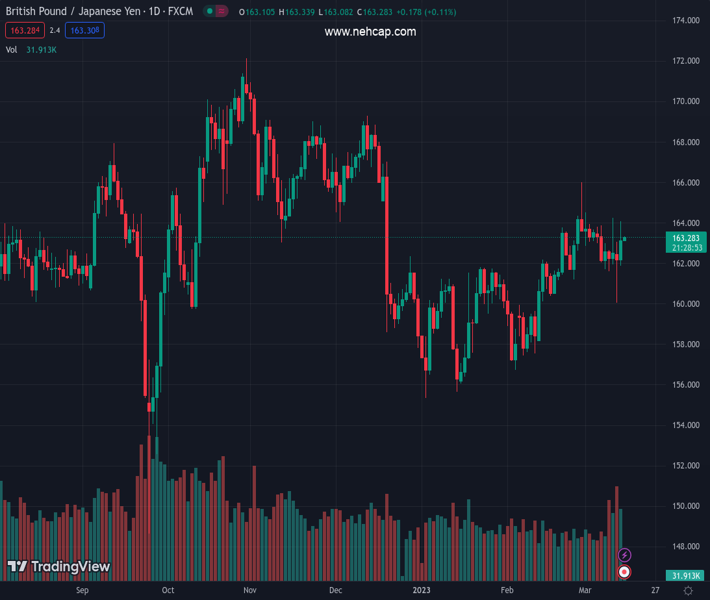710x600 pixels.
Task: Click the Mar label on time axis
Action: point(584,591)
